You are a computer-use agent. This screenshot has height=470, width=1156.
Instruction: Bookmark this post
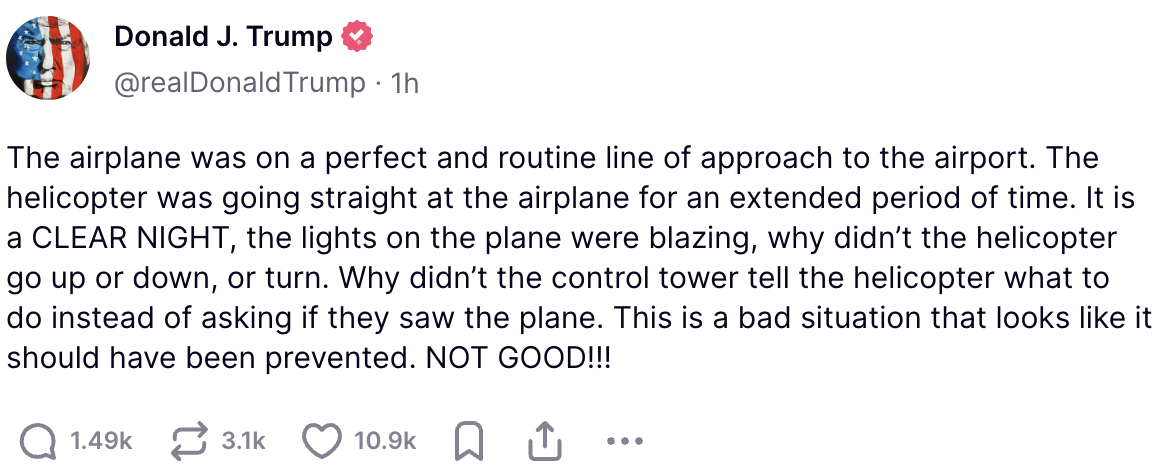469,440
